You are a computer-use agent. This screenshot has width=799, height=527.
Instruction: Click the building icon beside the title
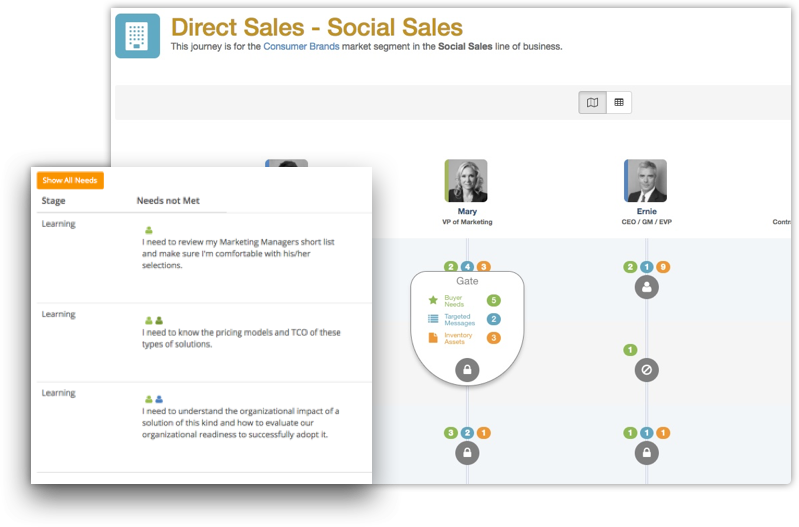(x=138, y=36)
